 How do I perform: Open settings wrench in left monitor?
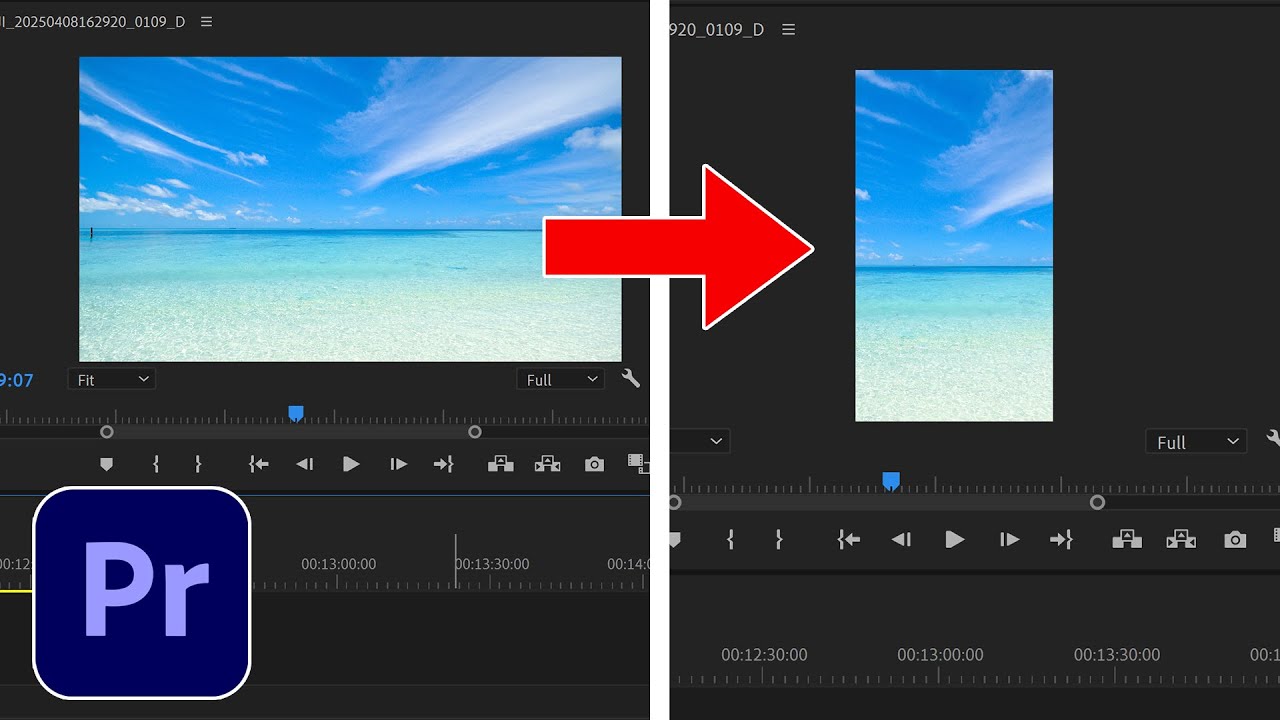(x=630, y=379)
